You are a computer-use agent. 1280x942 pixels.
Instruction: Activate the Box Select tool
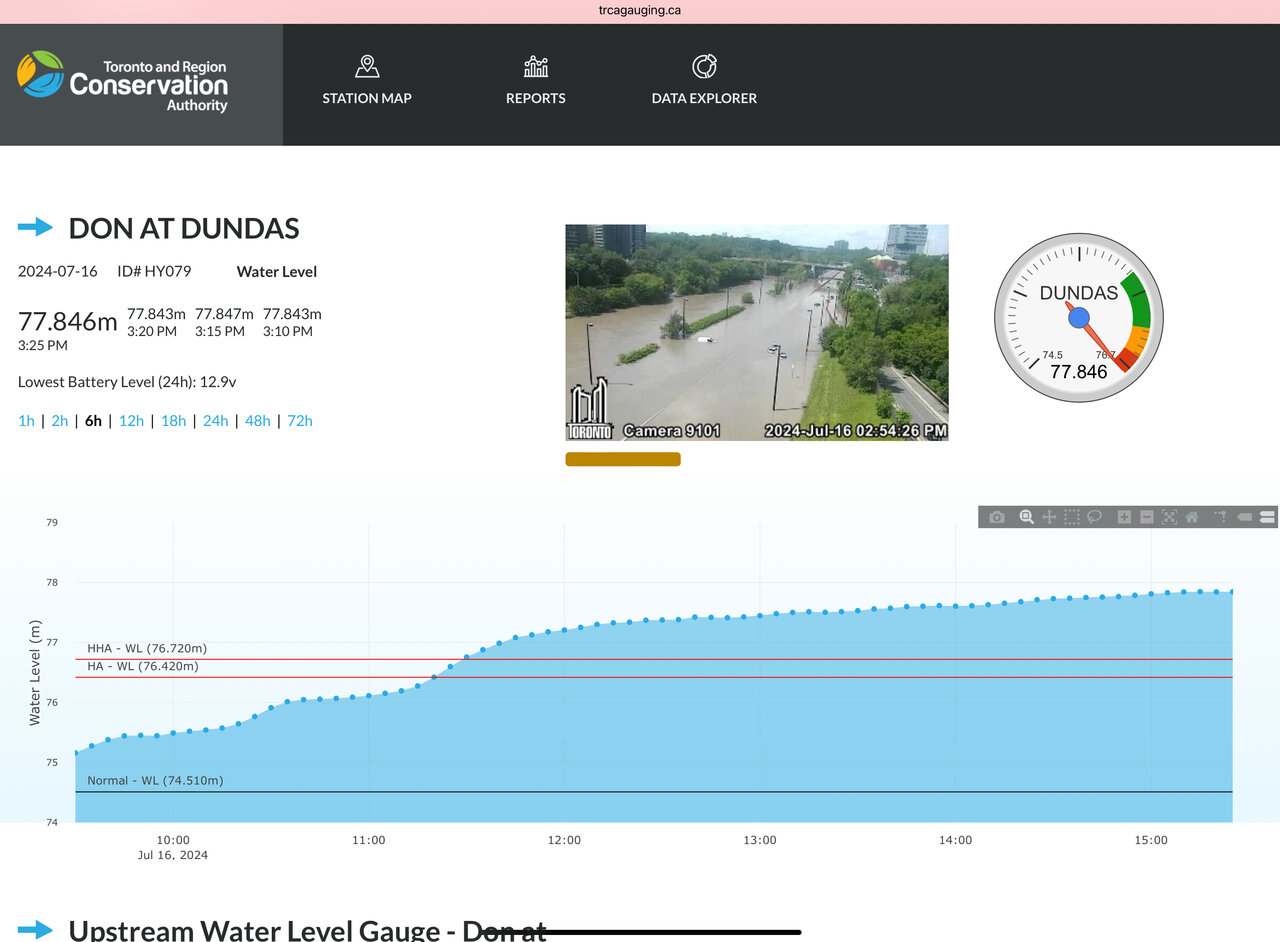[1072, 517]
